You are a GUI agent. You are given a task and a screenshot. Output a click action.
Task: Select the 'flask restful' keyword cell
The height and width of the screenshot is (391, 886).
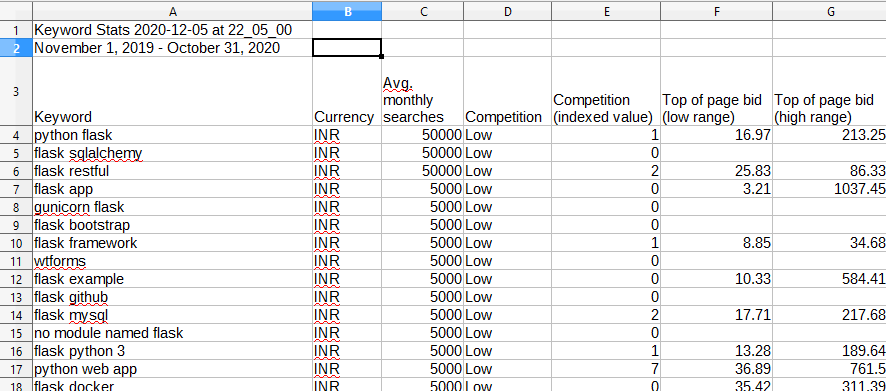point(172,171)
